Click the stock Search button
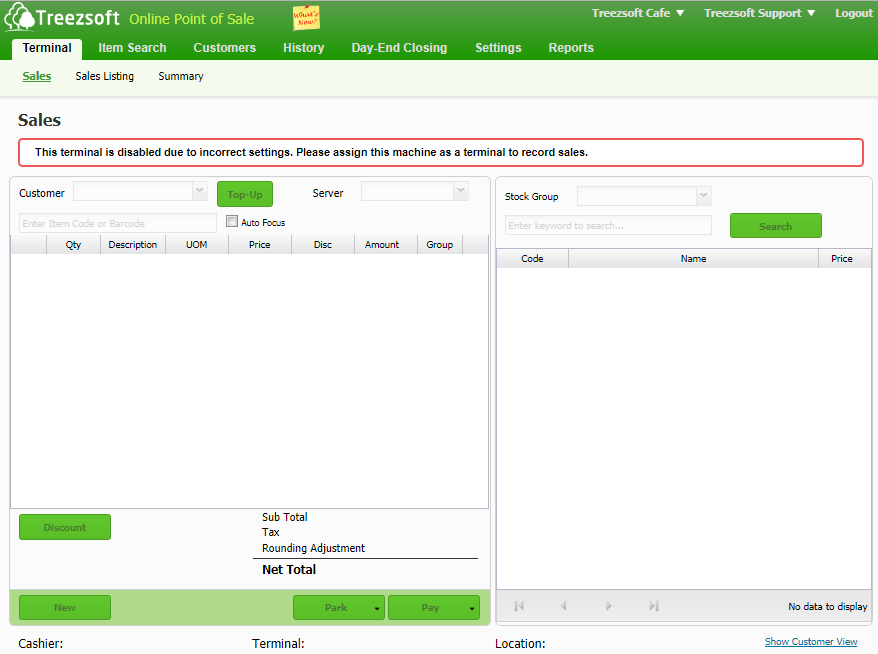This screenshot has width=878, height=654. pyautogui.click(x=776, y=226)
